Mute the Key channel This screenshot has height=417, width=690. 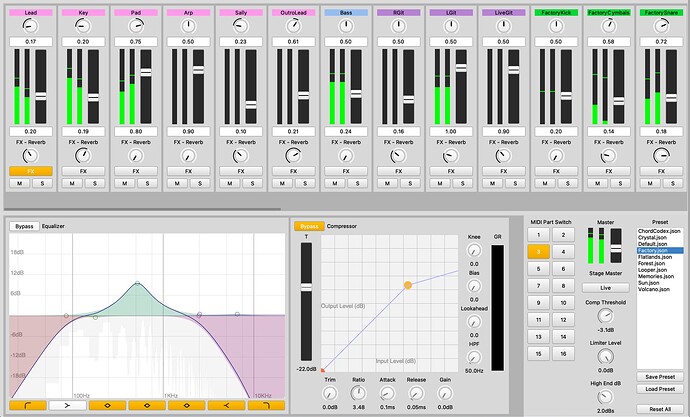[72, 183]
